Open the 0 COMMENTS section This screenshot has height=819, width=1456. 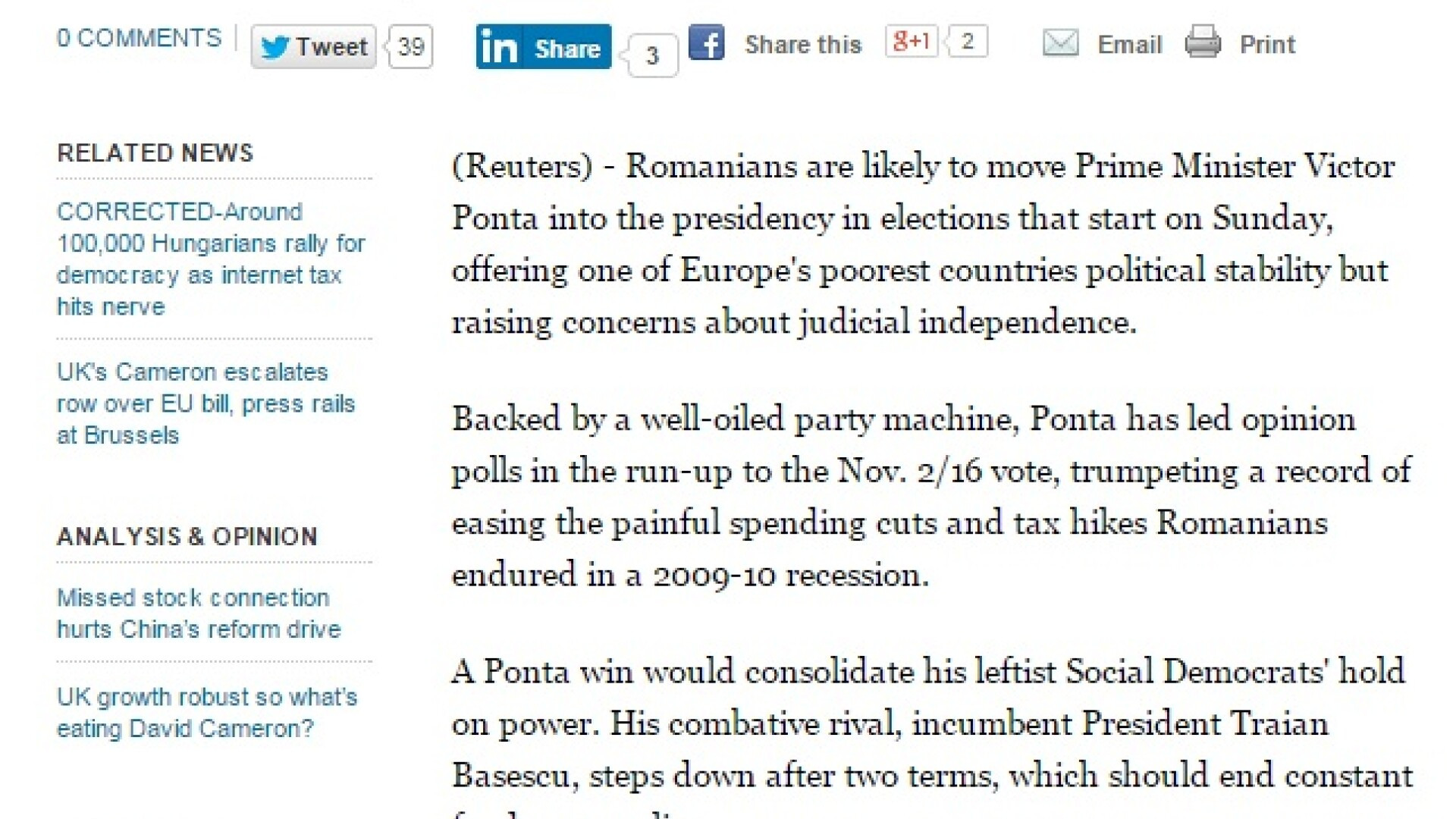tap(139, 36)
